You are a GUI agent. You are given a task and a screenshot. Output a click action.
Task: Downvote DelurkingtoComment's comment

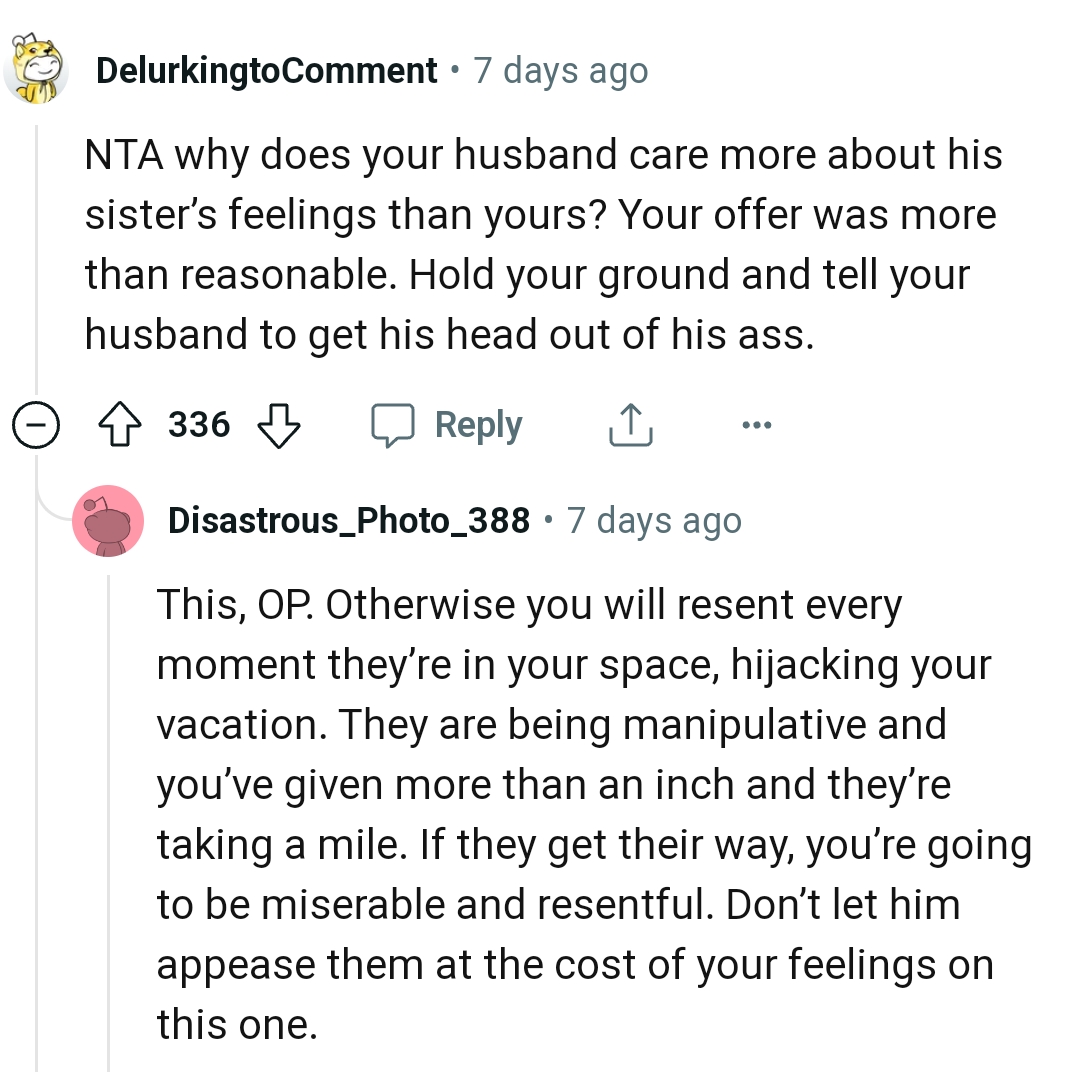tap(278, 424)
